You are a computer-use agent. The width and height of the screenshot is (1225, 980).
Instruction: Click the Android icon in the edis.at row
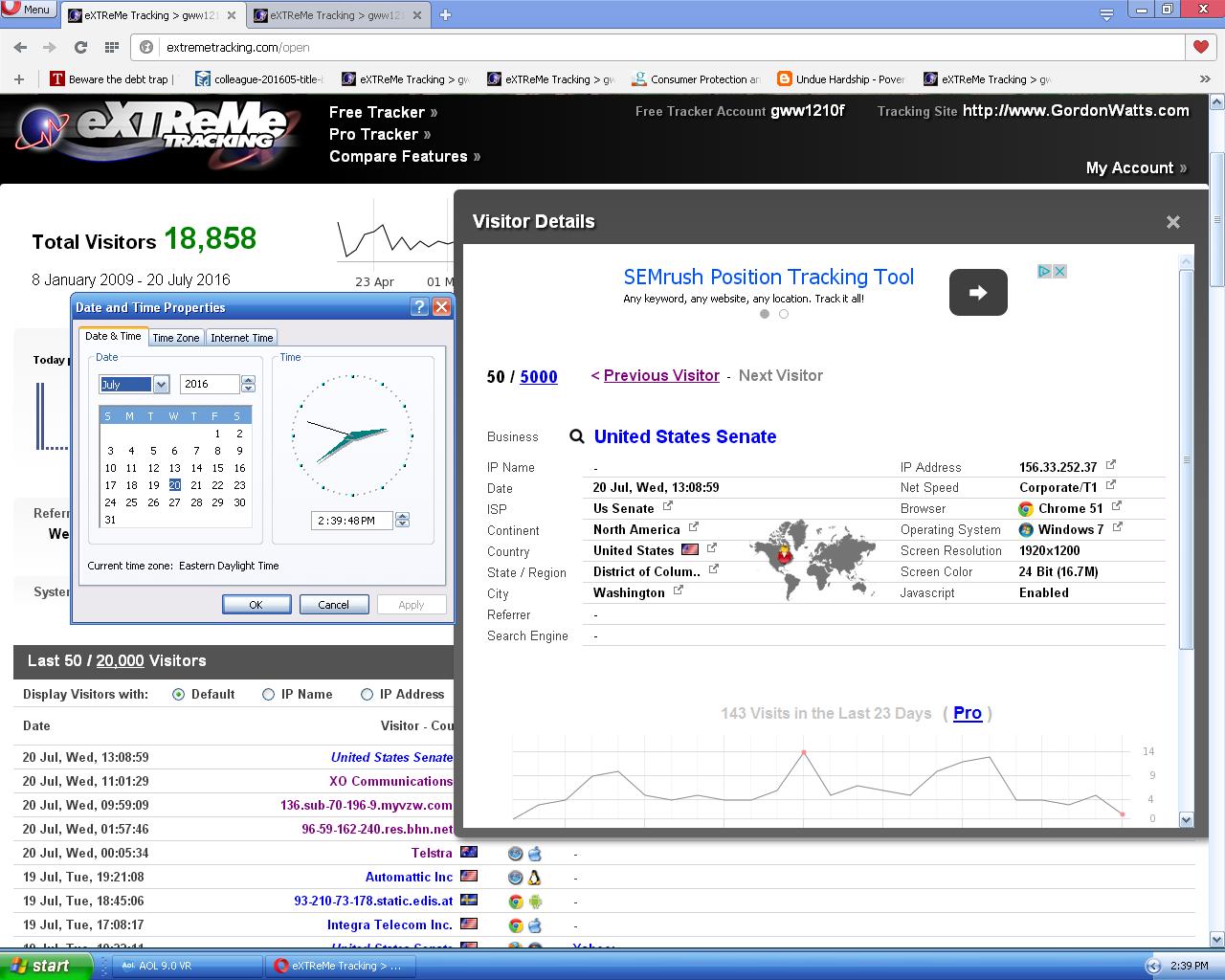tap(535, 901)
